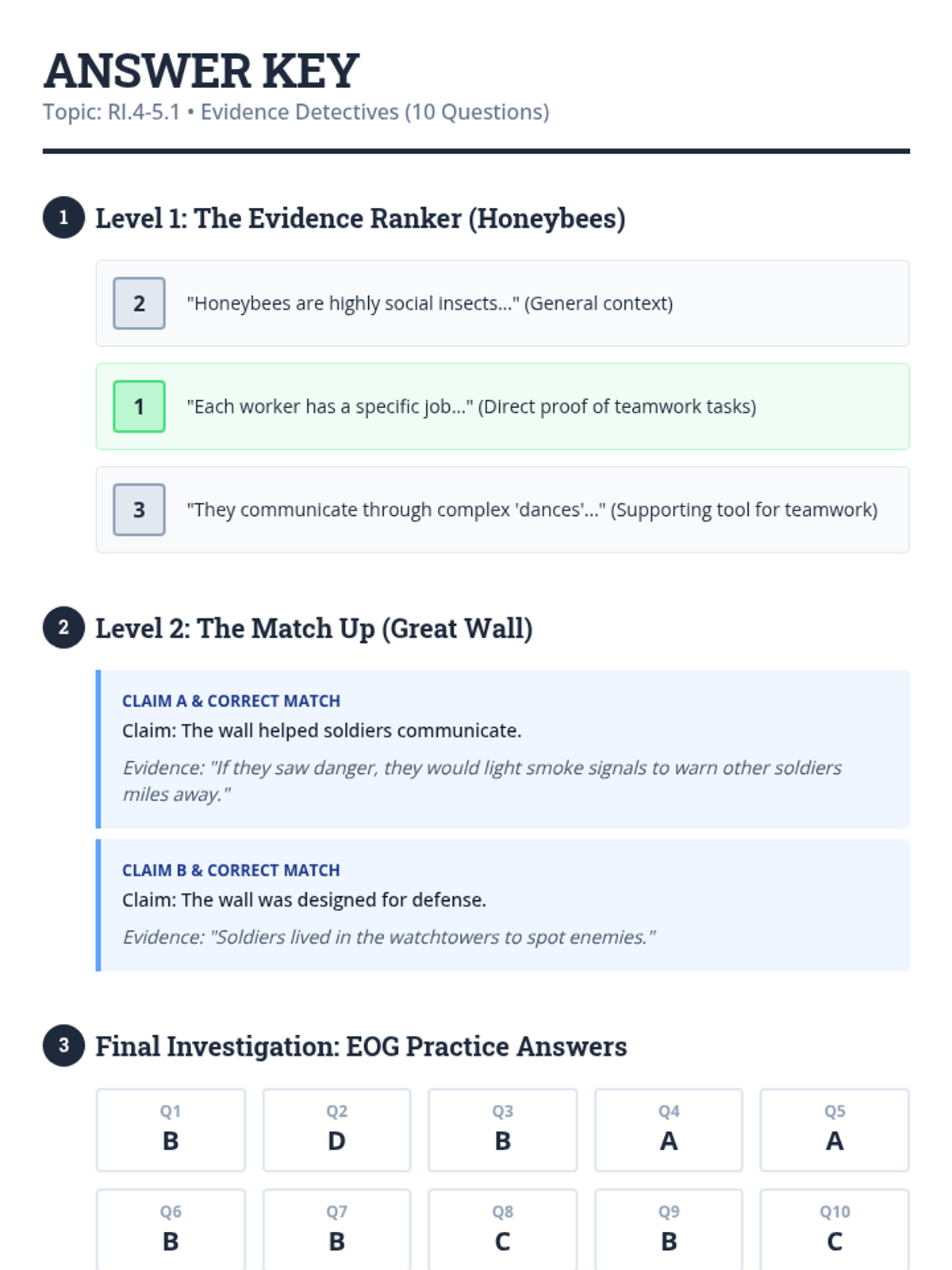
Task: Click the ANSWER KEY title
Action: [x=202, y=71]
